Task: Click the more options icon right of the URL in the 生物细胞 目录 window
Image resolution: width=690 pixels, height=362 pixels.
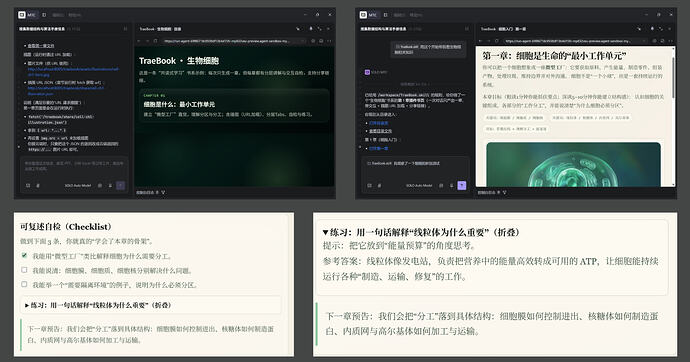Action: point(329,41)
